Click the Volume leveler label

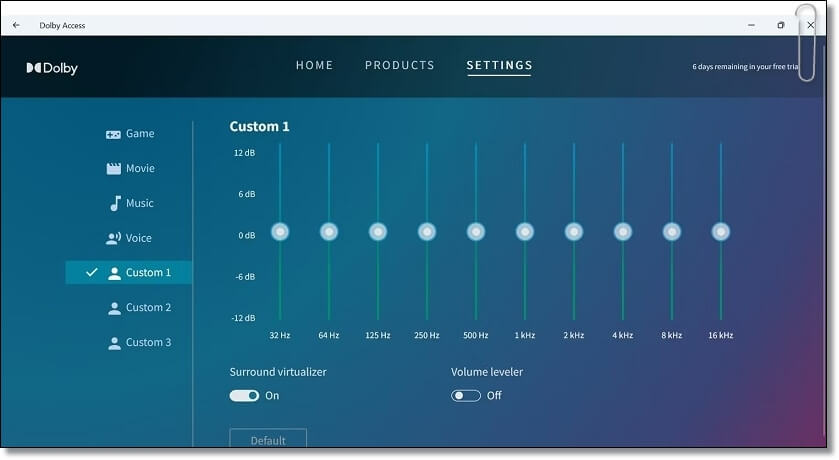487,372
